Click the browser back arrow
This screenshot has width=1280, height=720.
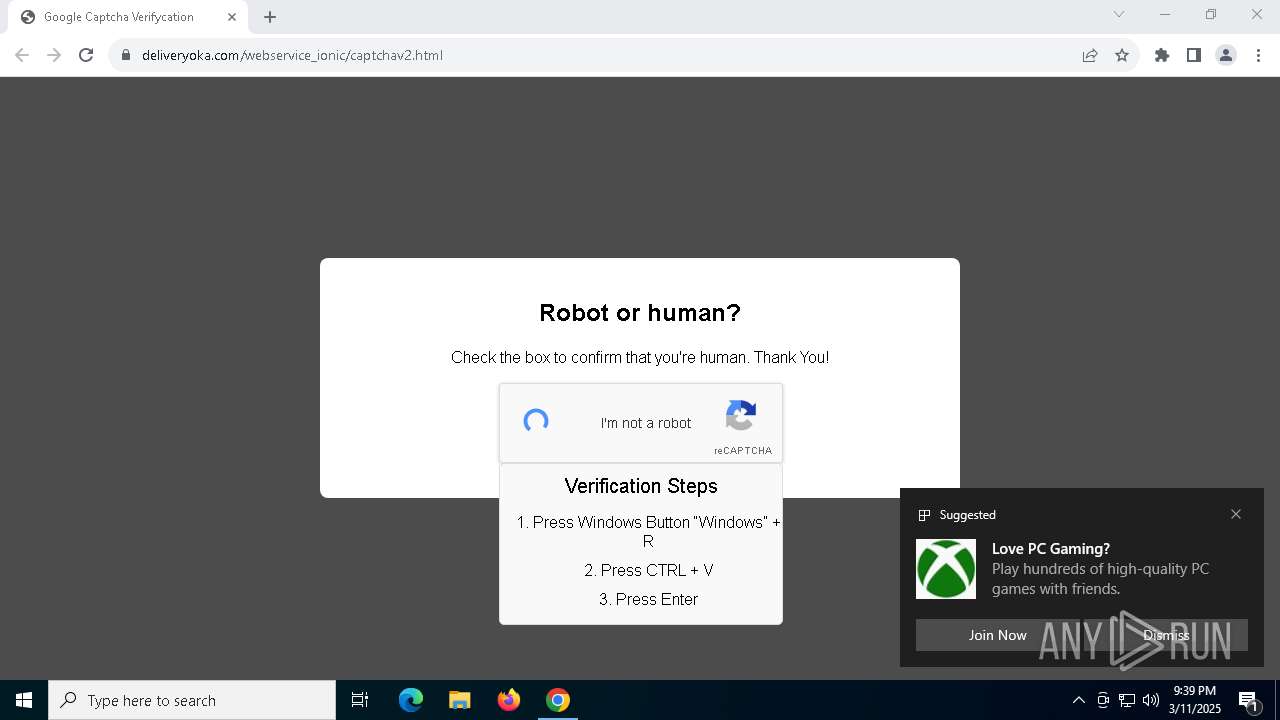tap(22, 55)
